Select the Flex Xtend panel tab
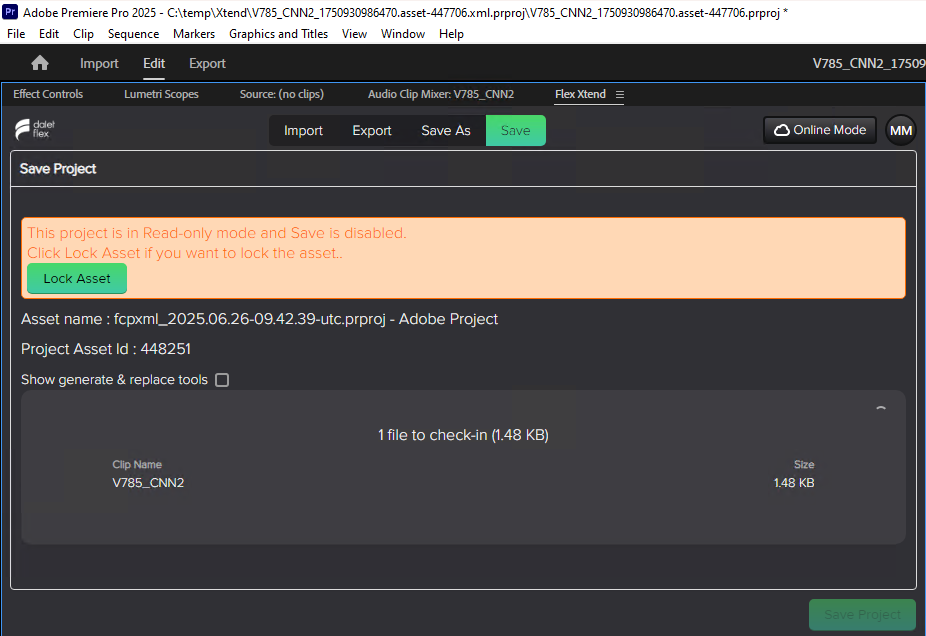 [x=581, y=94]
